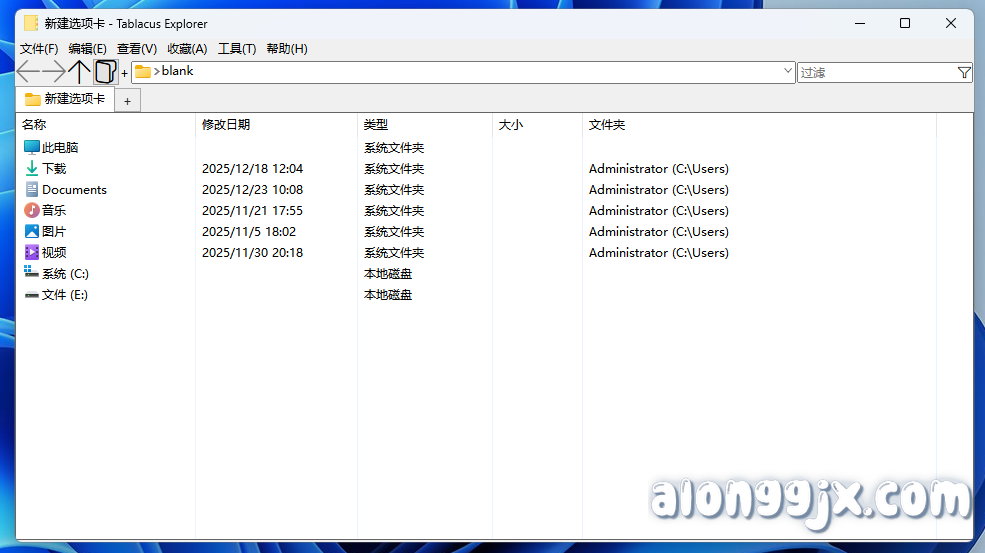Sort by 大小 column header
The width and height of the screenshot is (985, 553).
coord(537,124)
